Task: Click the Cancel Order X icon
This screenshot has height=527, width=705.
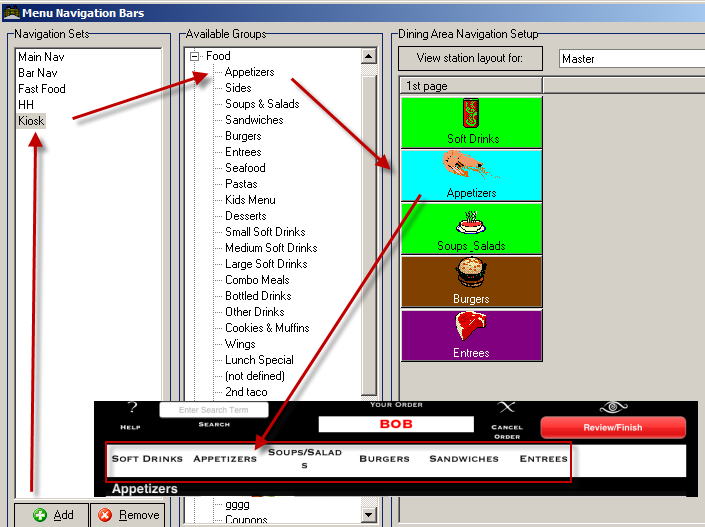Action: click(x=507, y=408)
